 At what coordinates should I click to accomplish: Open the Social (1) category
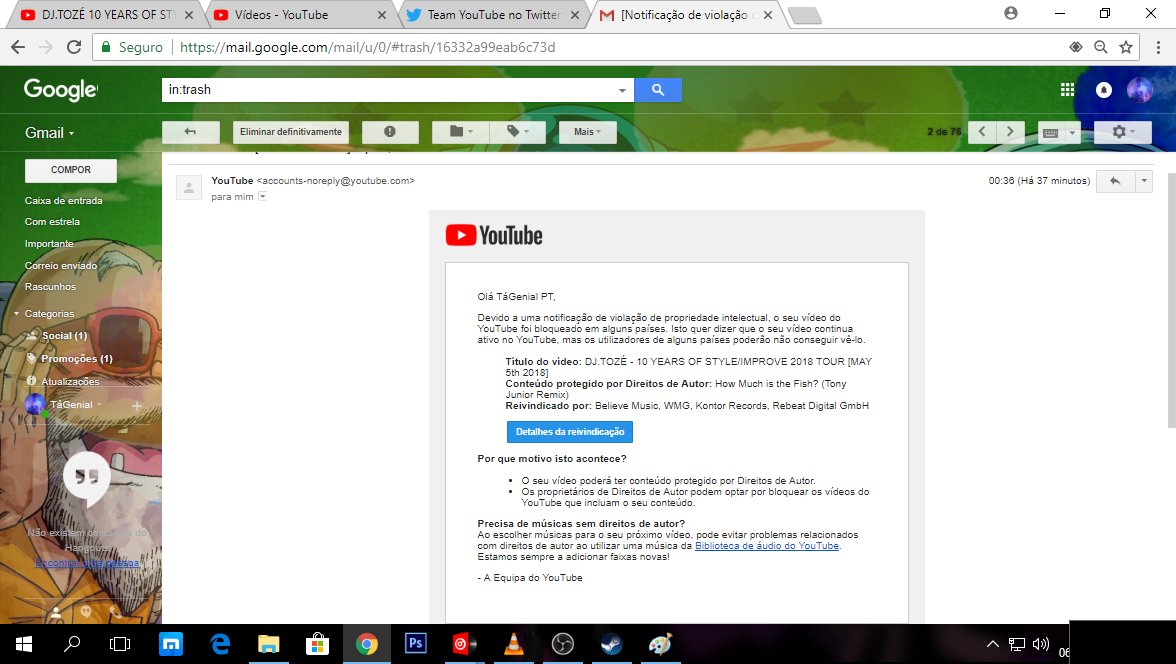pyautogui.click(x=64, y=335)
